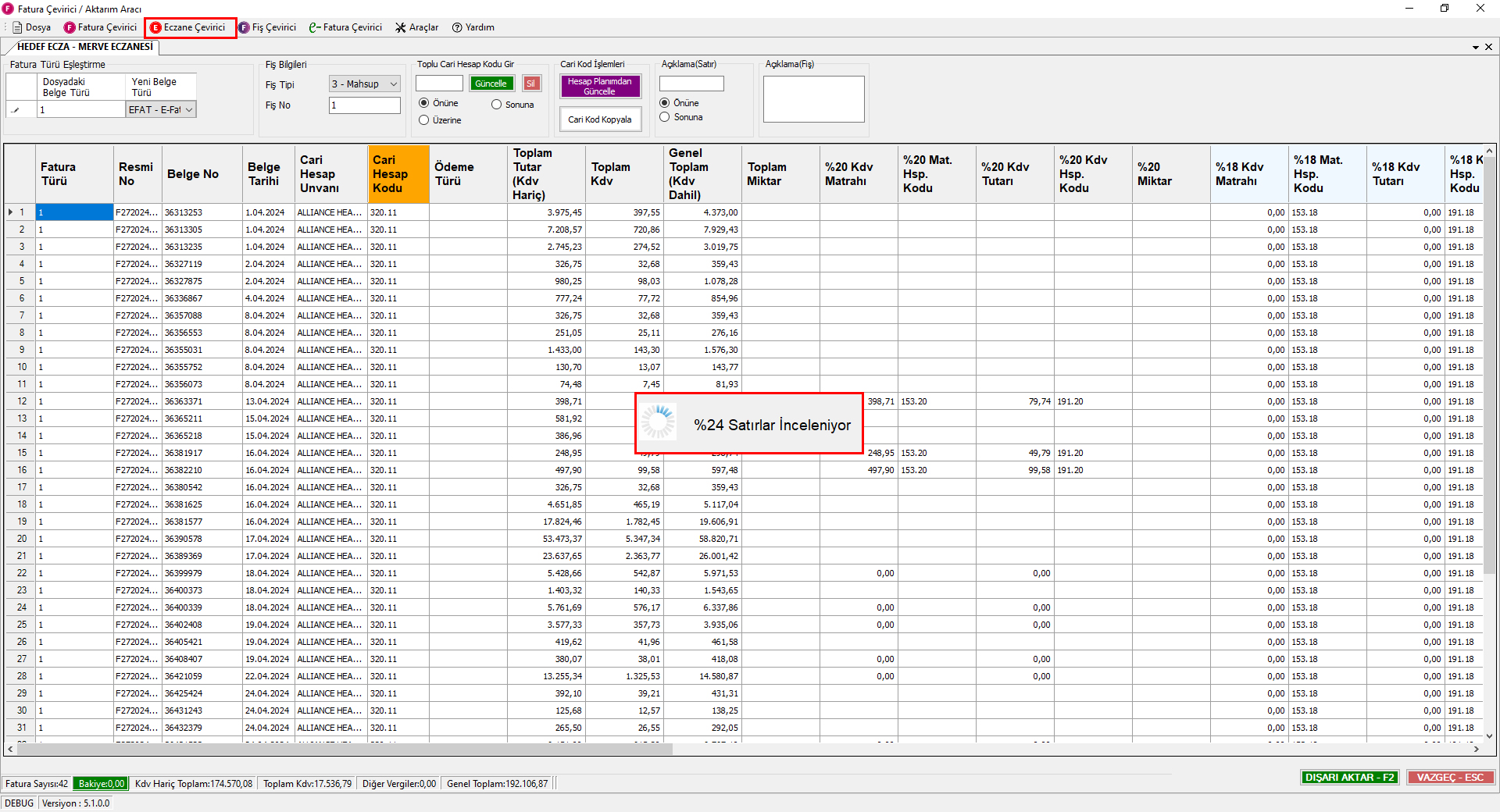
Task: Click the purple Fiş Çevirici icon
Action: pos(244,27)
